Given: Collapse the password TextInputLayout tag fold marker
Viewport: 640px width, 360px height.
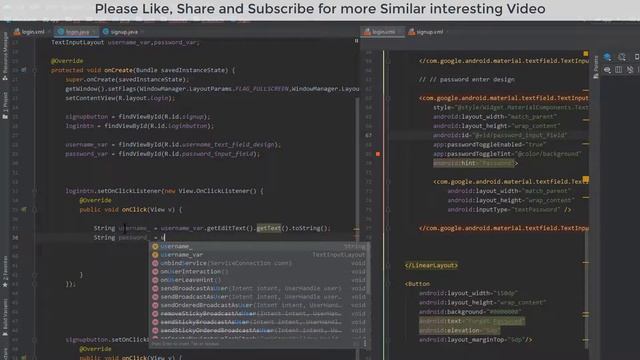Looking at the screenshot, I should (388, 98).
